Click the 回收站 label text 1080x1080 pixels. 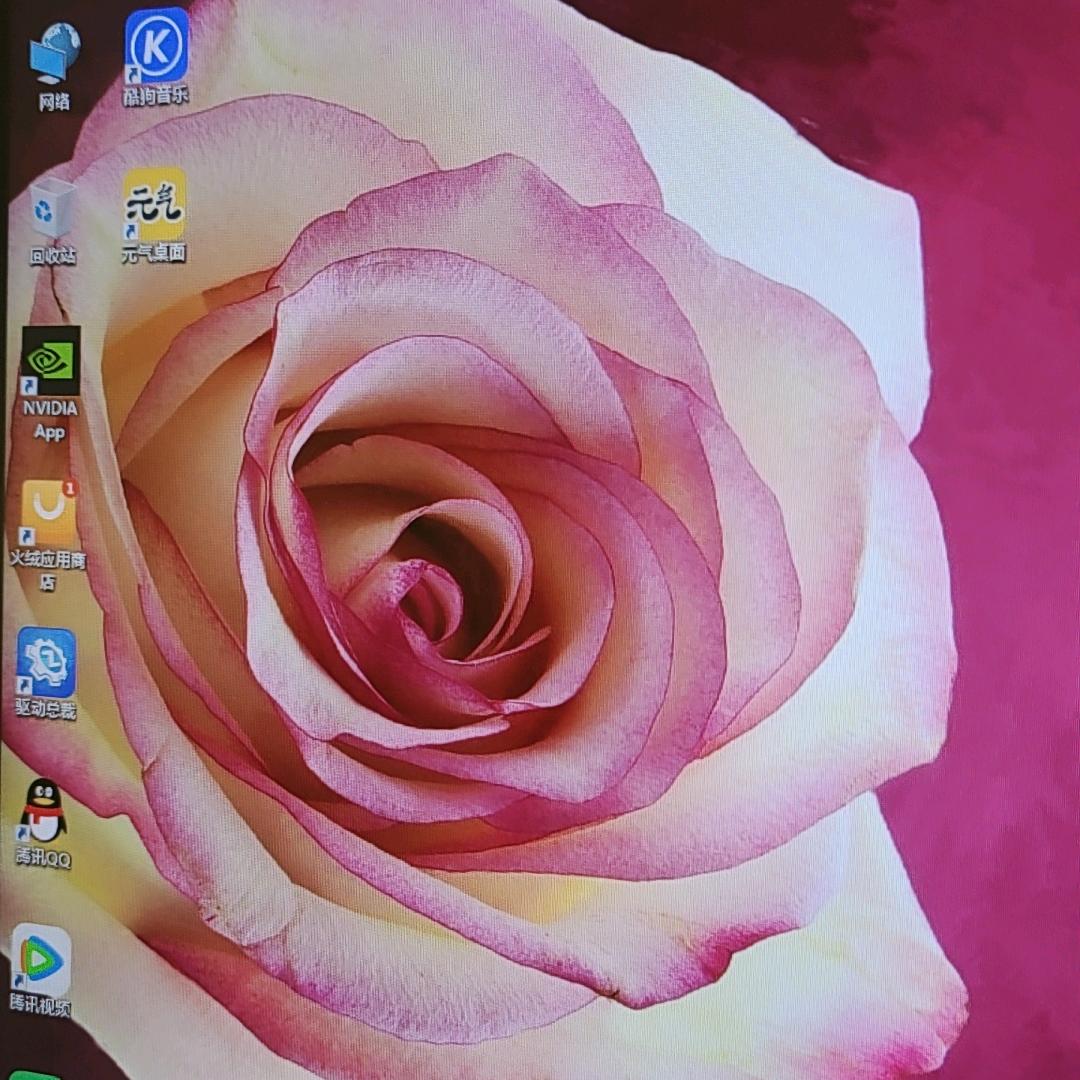click(52, 256)
